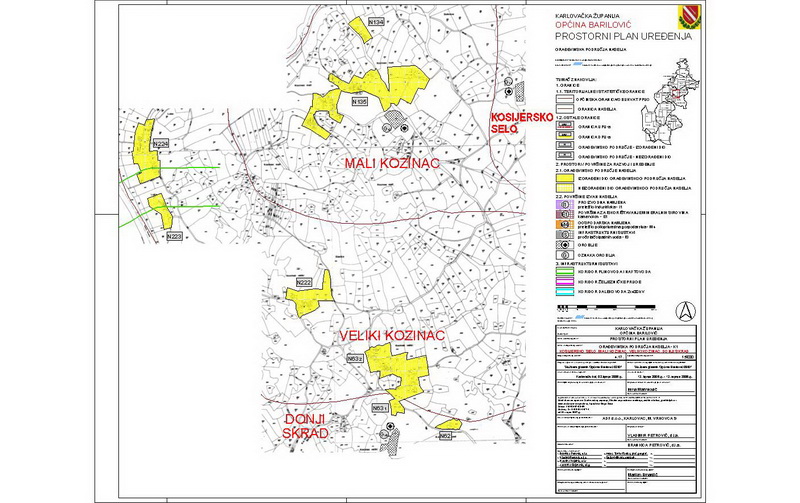The image size is (800, 503).
Task: Click the red subtitle listing settlements in title block
Action: click(x=625, y=351)
